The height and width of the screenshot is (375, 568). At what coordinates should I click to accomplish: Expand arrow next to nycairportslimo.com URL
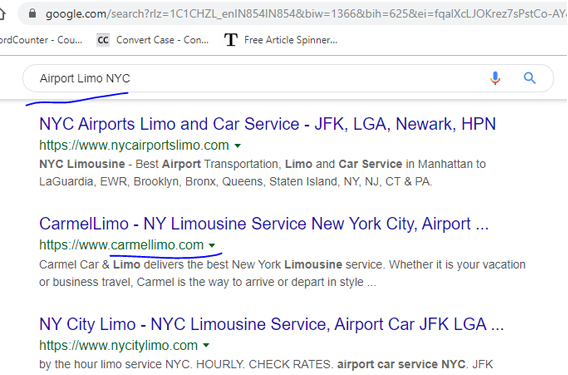coord(238,146)
